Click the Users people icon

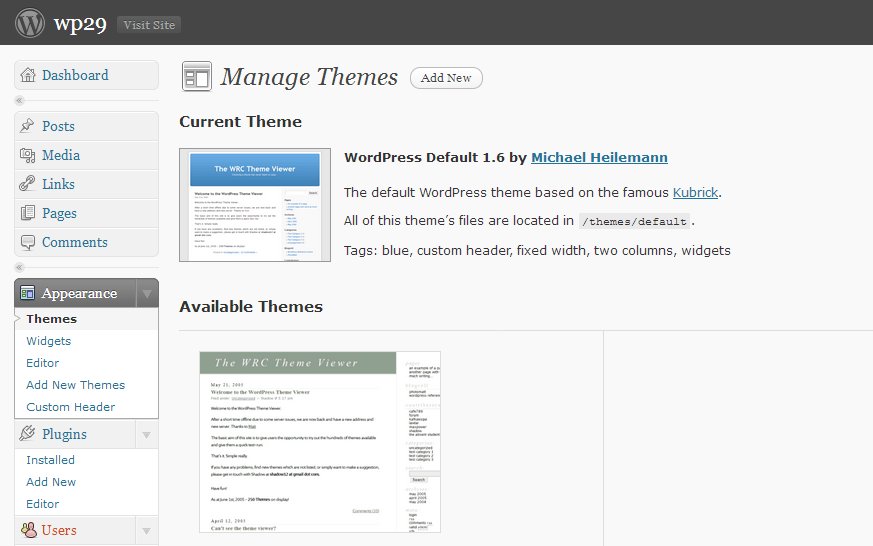pos(28,529)
